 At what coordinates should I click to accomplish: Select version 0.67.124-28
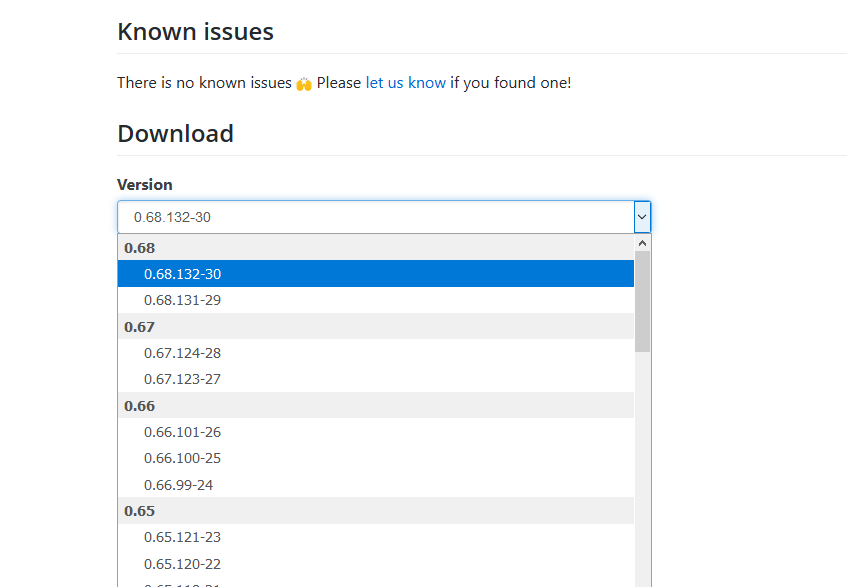click(x=375, y=353)
